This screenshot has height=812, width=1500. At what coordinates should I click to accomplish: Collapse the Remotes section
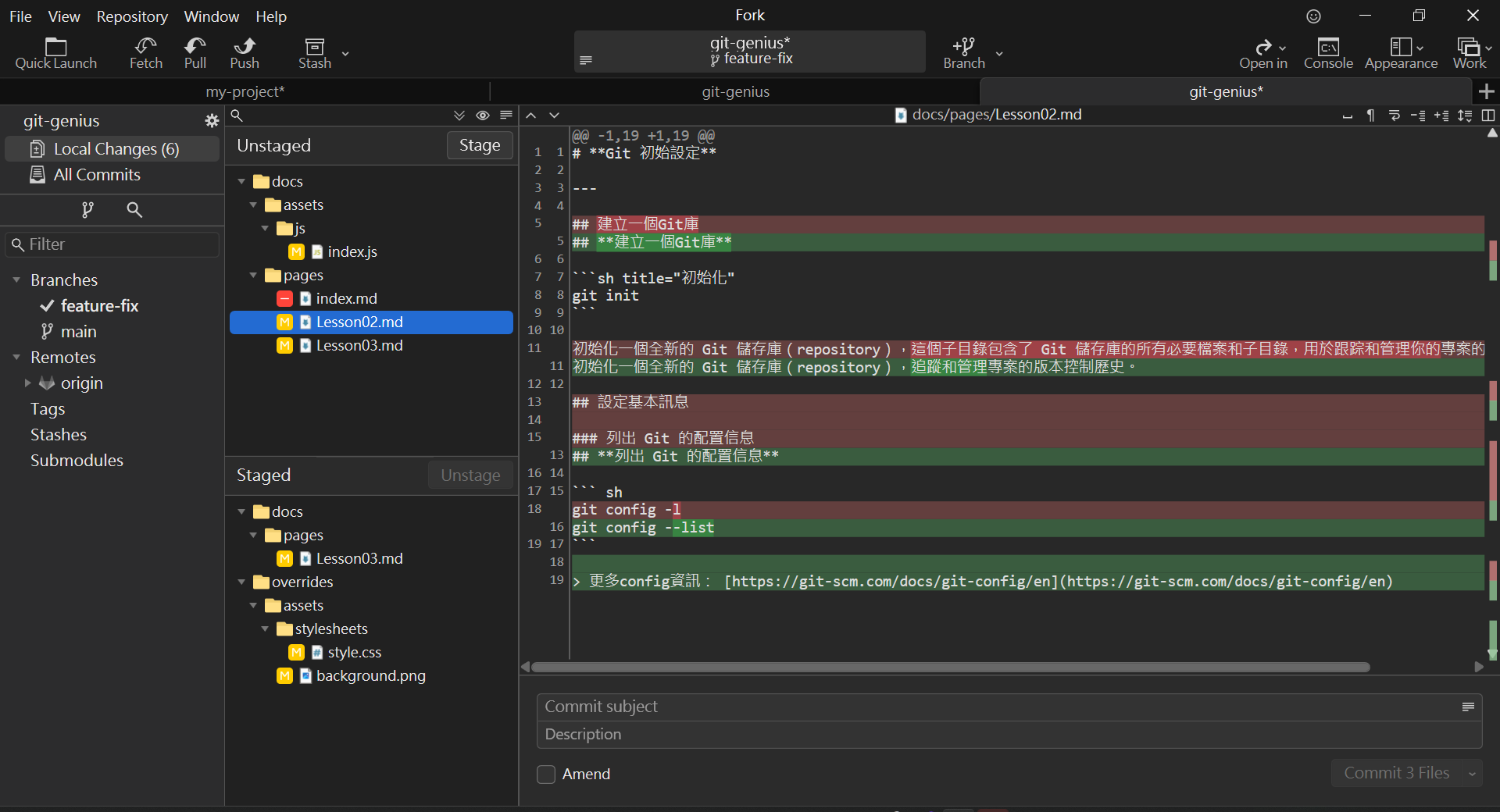pos(16,357)
